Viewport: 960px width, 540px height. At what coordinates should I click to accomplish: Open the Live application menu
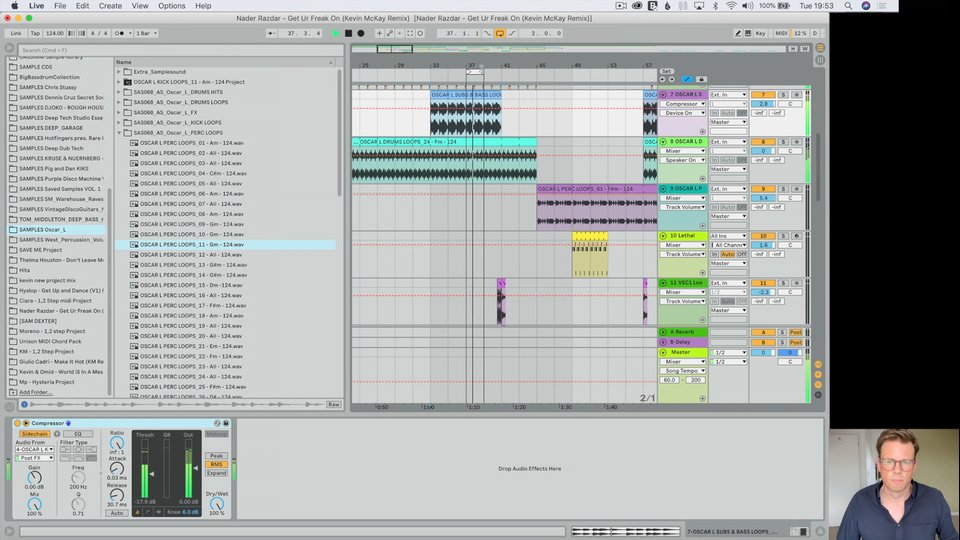point(37,6)
